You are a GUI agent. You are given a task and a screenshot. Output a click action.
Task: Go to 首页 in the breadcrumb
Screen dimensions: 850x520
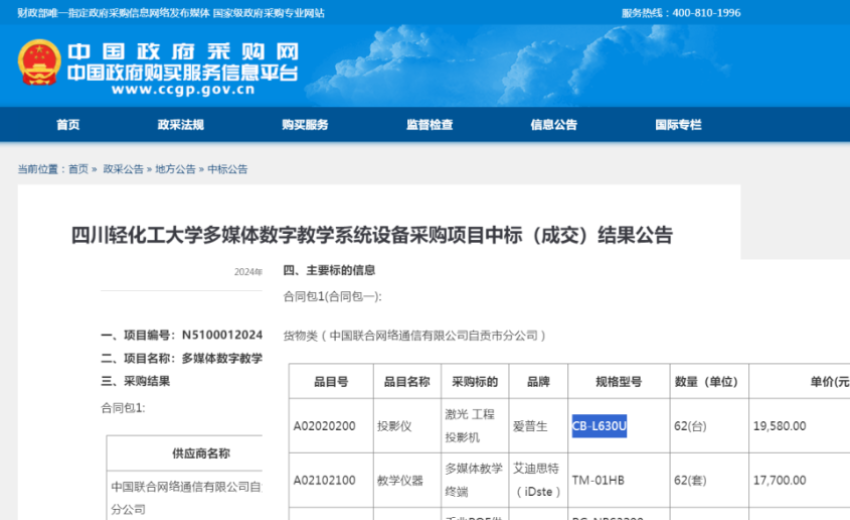(x=78, y=169)
